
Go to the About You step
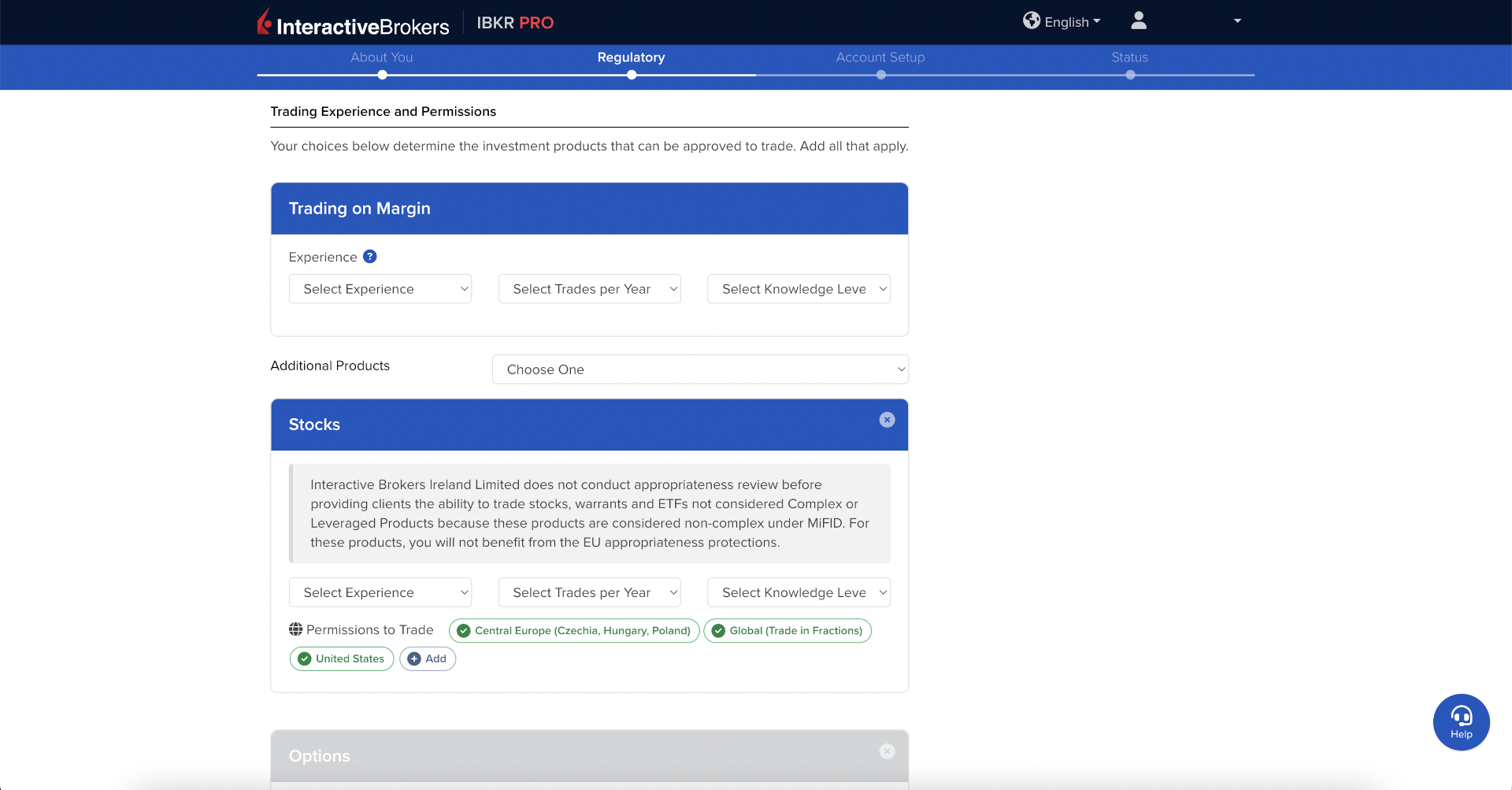coord(382,57)
